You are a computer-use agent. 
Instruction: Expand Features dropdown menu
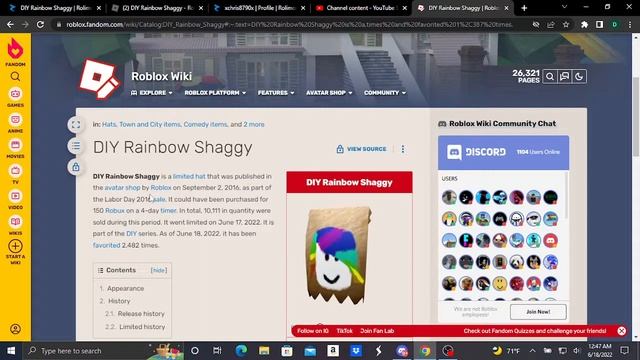click(276, 93)
